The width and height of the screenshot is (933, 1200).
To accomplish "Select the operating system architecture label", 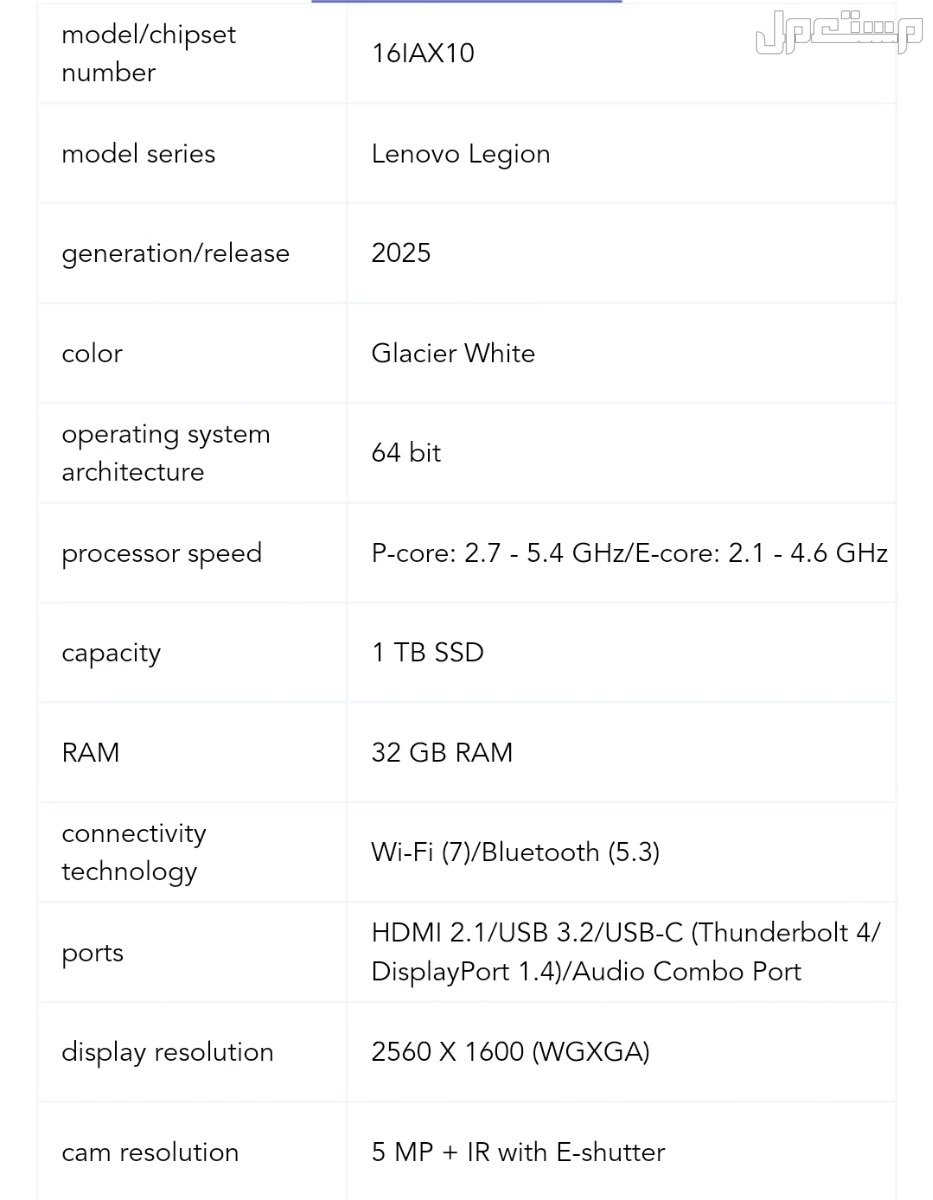I will (x=165, y=453).
